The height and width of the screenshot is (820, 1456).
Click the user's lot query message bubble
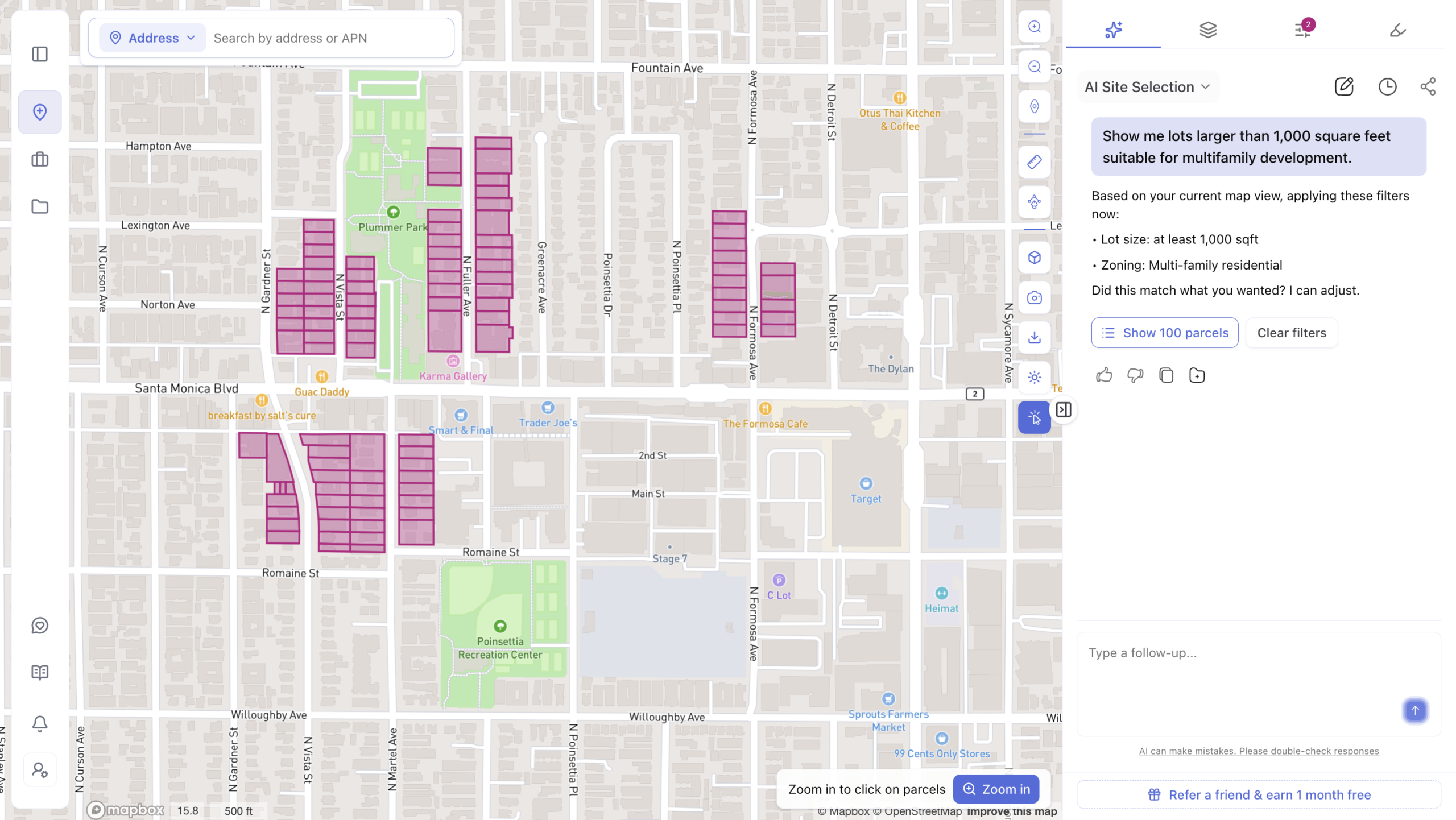click(1258, 147)
